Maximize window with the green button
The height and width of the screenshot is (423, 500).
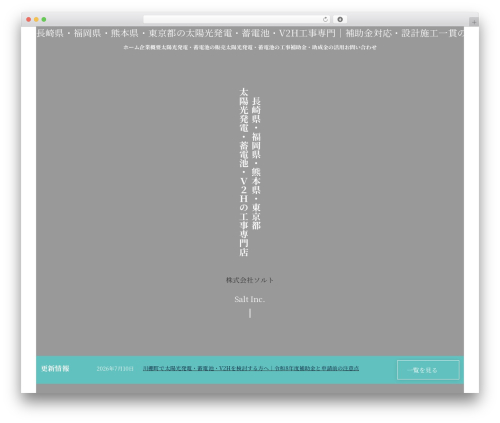(44, 19)
